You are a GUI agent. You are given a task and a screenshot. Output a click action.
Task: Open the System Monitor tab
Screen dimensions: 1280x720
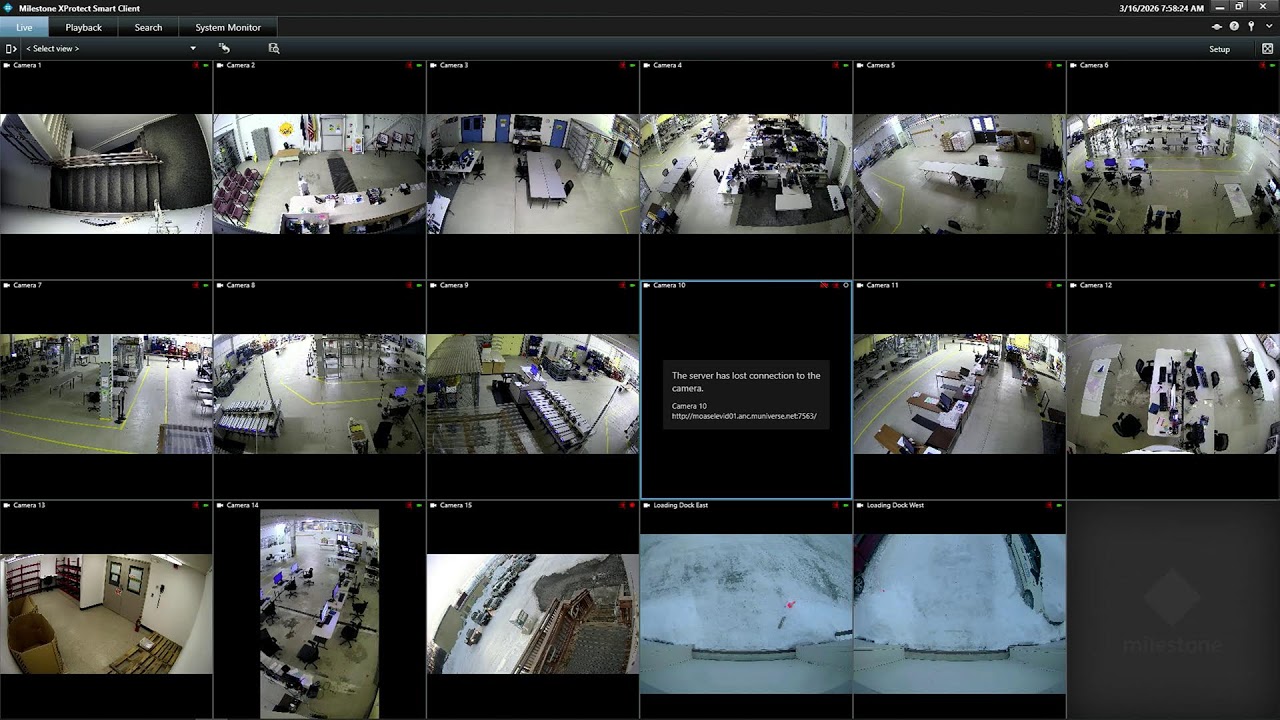click(228, 27)
